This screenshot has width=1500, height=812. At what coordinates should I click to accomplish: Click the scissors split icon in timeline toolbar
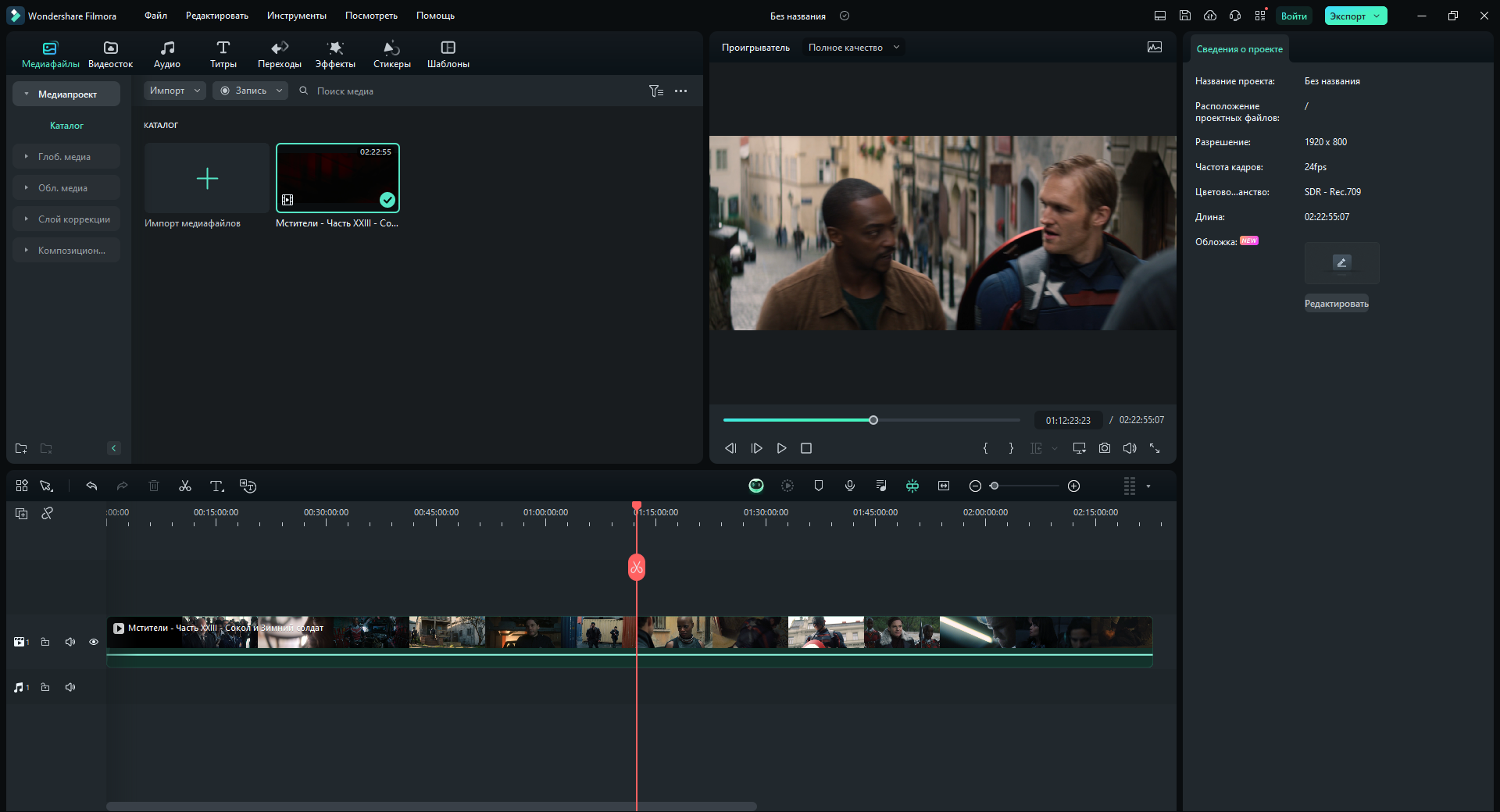point(185,486)
